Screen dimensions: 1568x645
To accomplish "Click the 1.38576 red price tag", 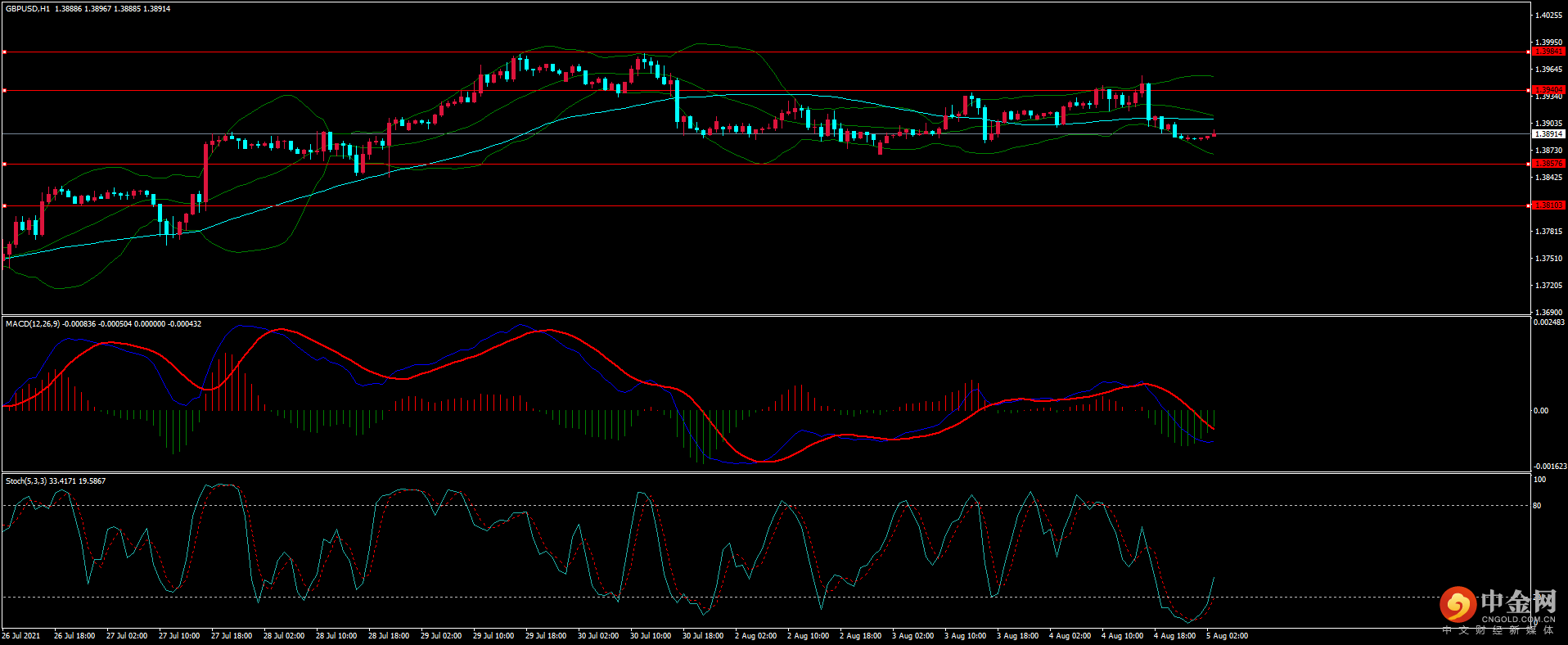I will coord(1548,164).
